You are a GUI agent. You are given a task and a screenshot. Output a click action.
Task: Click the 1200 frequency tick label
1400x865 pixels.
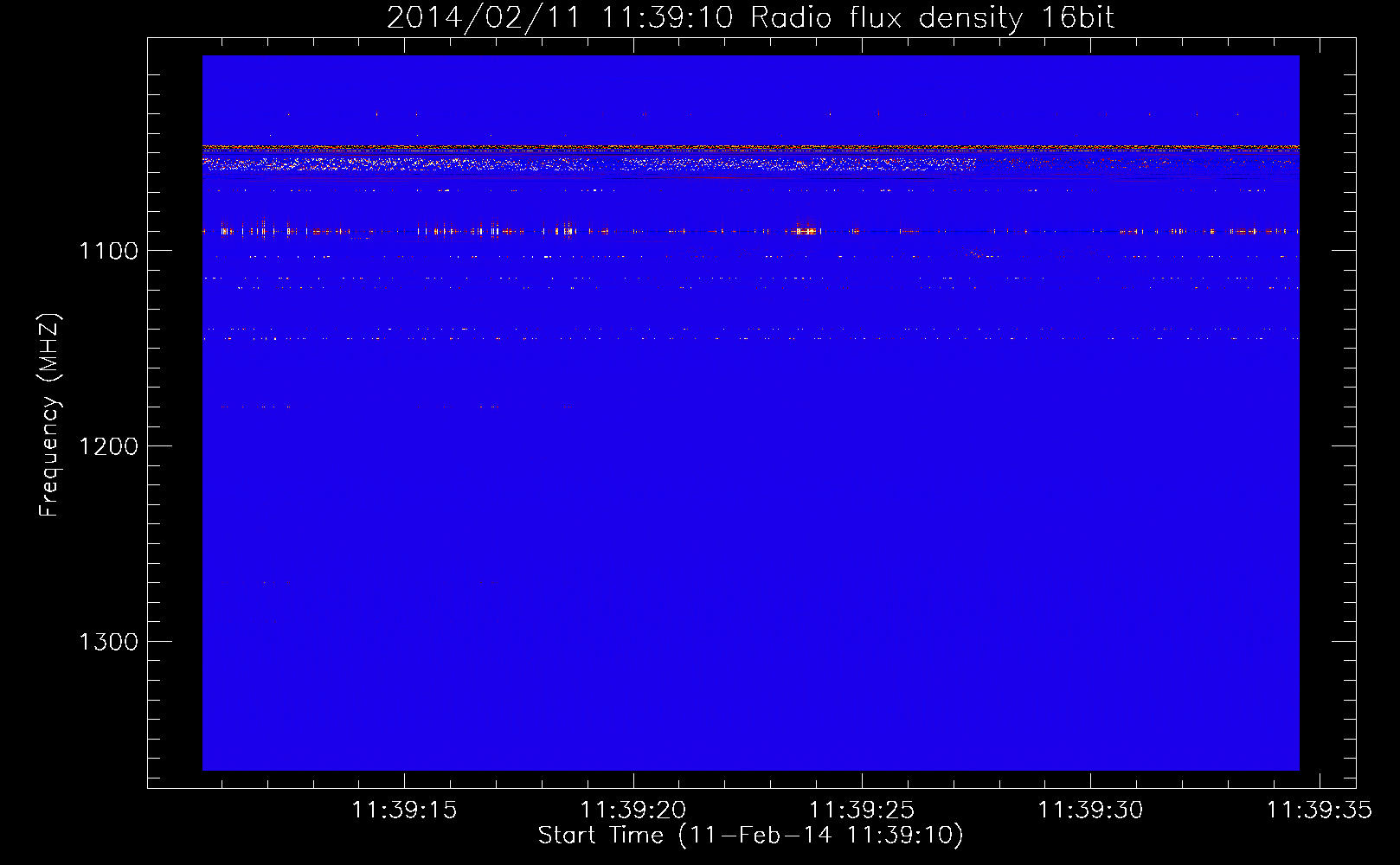(108, 446)
